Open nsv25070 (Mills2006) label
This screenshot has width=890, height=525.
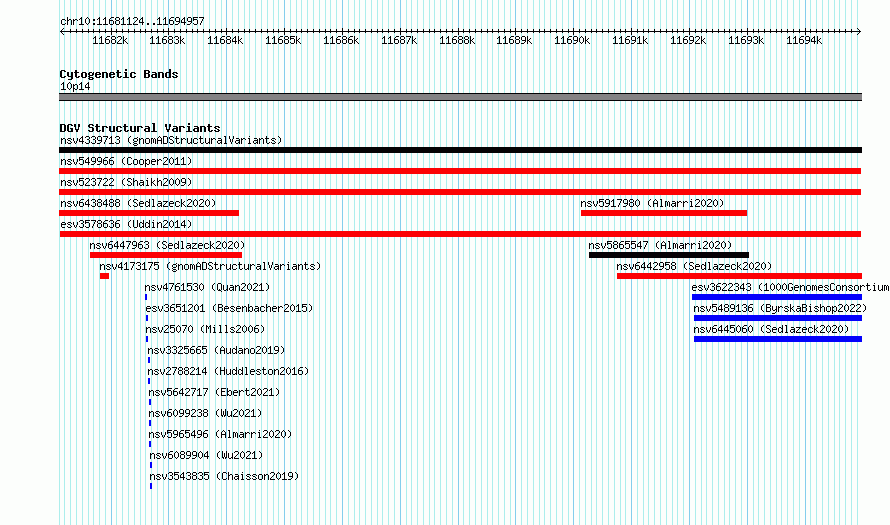click(x=205, y=329)
